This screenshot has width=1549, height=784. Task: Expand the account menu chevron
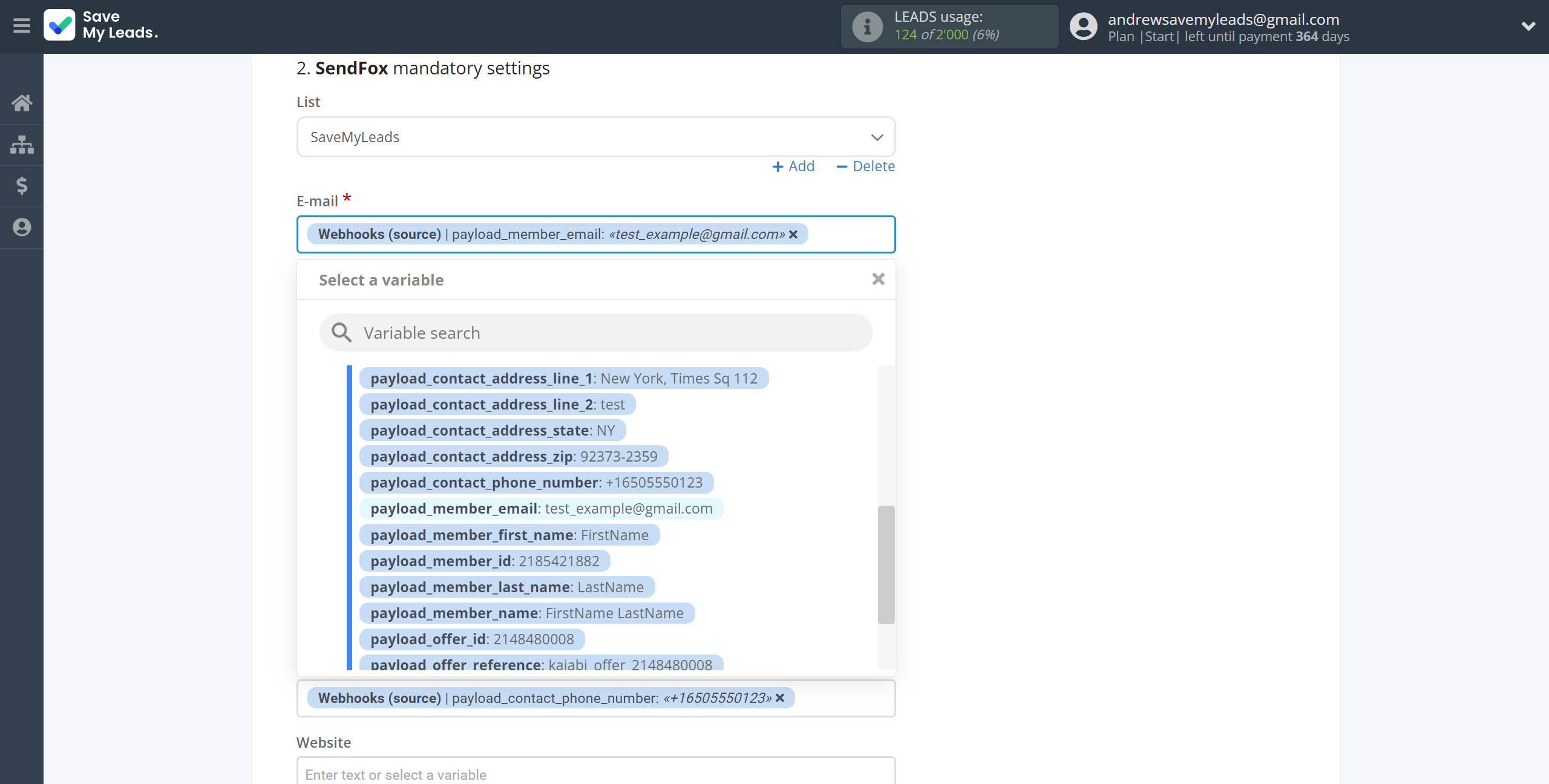point(1528,26)
